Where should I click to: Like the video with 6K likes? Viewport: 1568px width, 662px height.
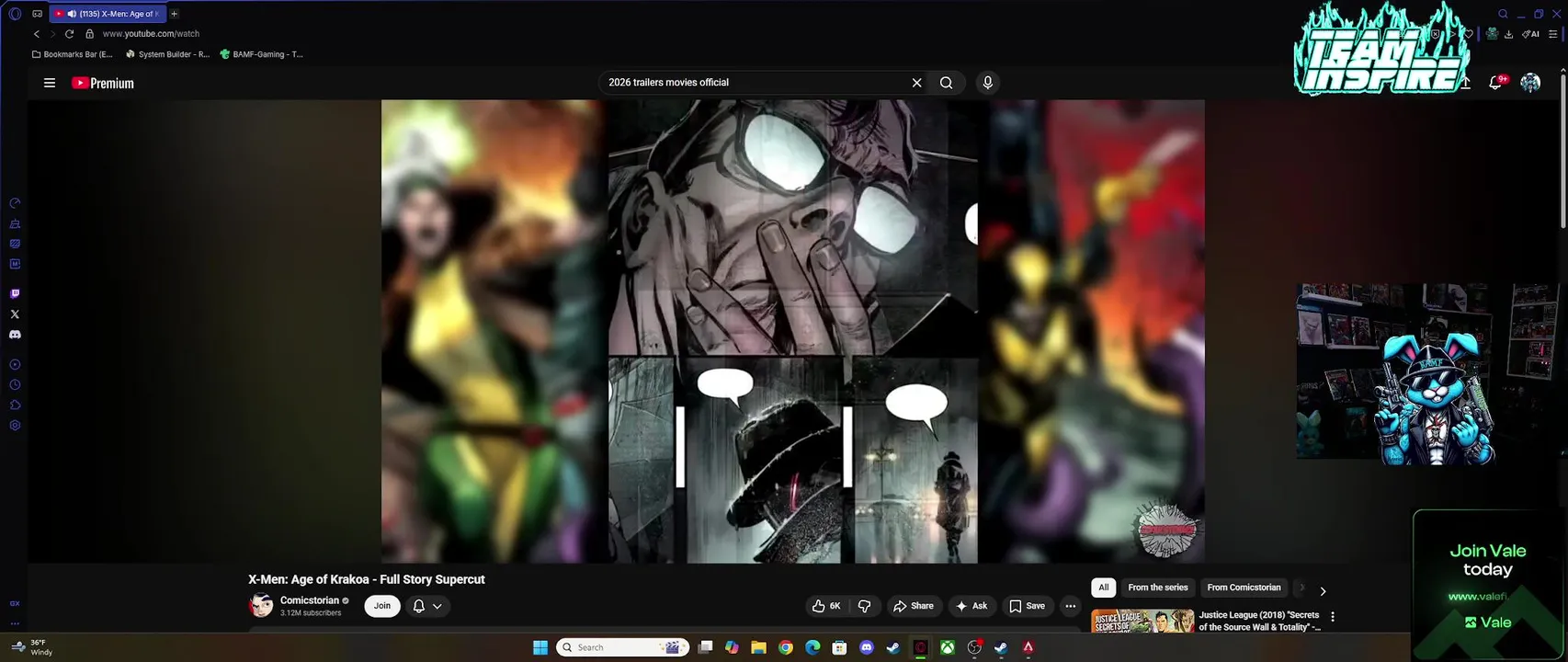[826, 606]
